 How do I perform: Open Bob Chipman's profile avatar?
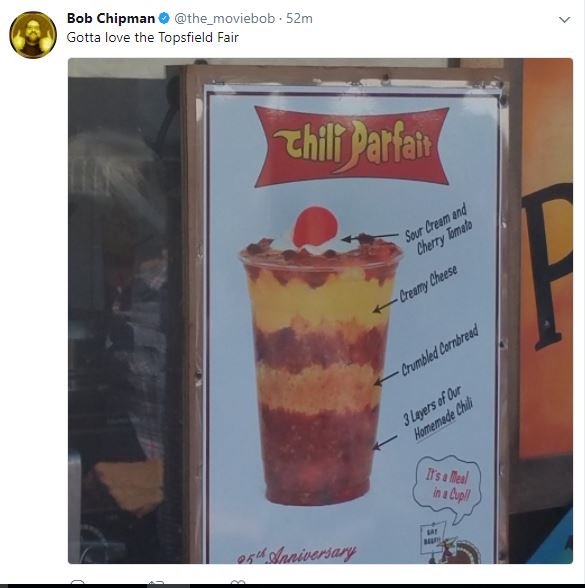pos(33,35)
